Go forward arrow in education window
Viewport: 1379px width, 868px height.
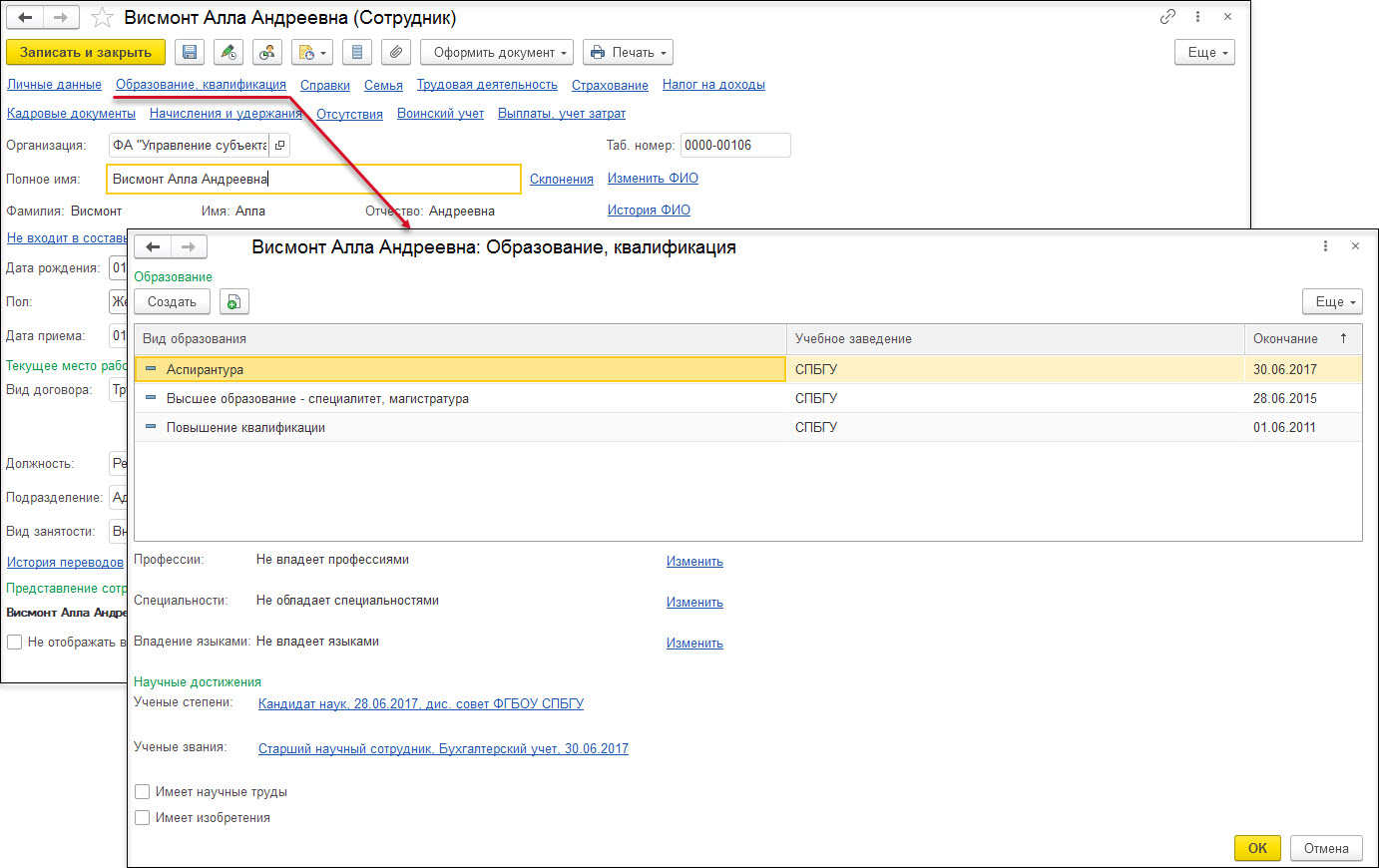pos(189,246)
